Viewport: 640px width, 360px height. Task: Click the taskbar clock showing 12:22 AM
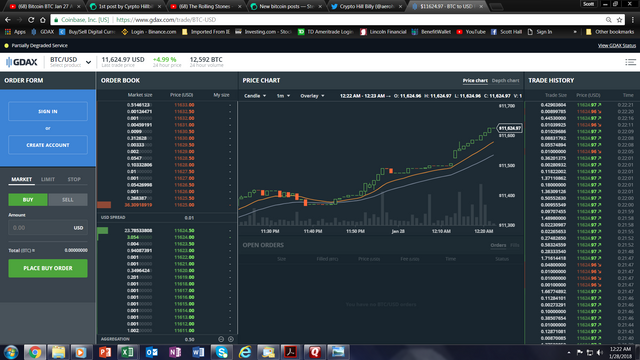620,352
